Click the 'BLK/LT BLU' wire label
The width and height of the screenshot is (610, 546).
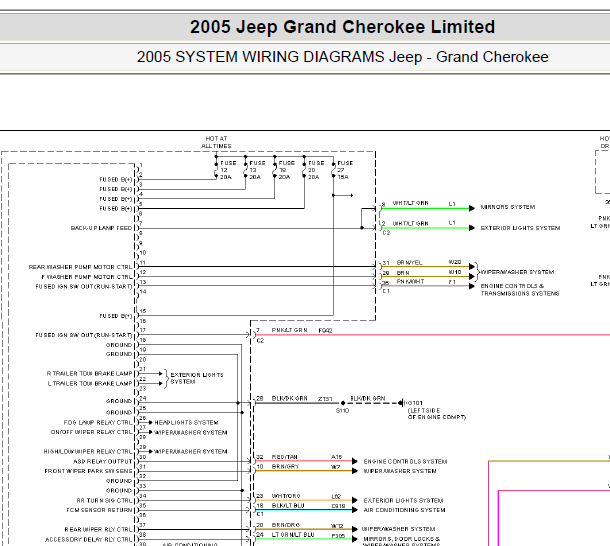tap(288, 506)
